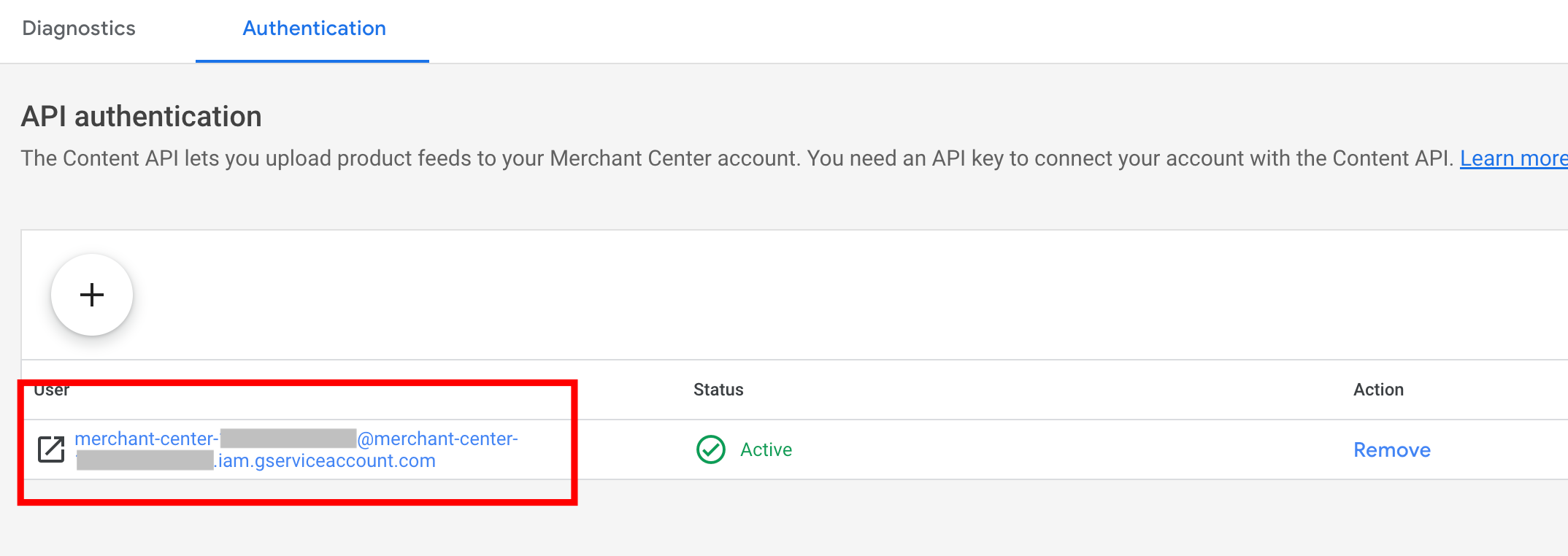Click the Status column header
The image size is (1568, 556).
[x=718, y=390]
